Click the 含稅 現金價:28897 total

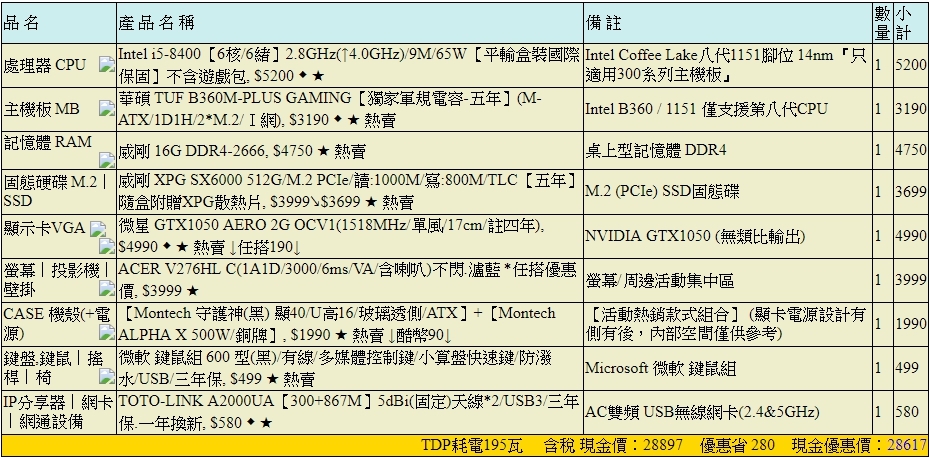(x=613, y=445)
